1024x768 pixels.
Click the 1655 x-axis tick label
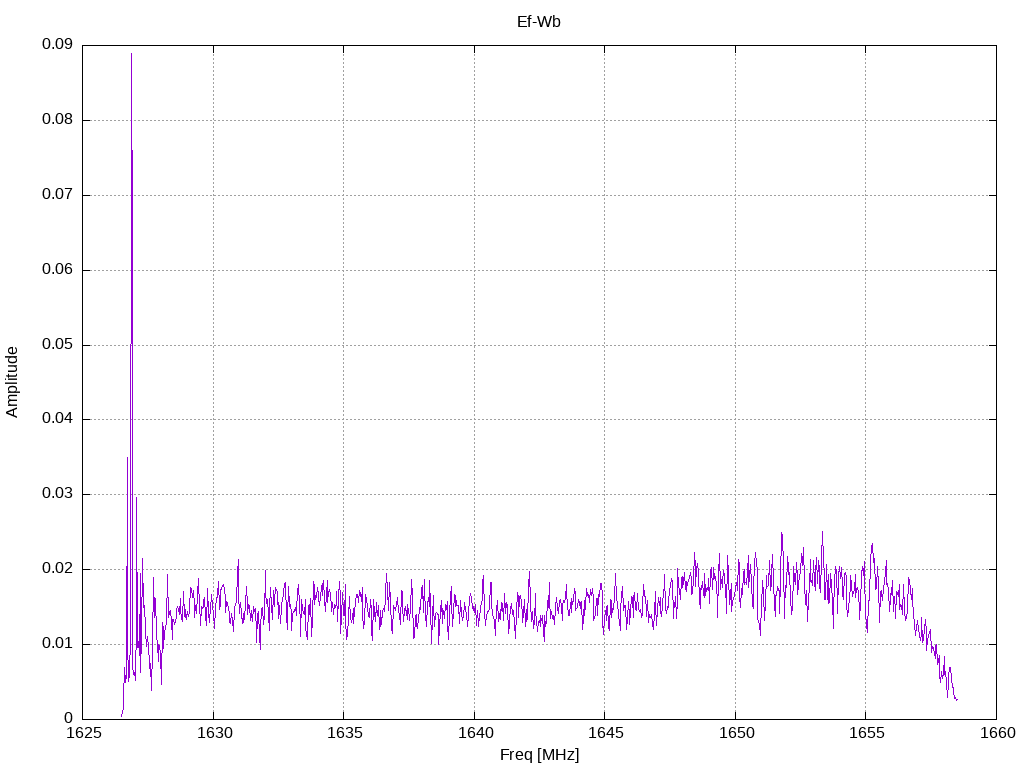pyautogui.click(x=865, y=734)
